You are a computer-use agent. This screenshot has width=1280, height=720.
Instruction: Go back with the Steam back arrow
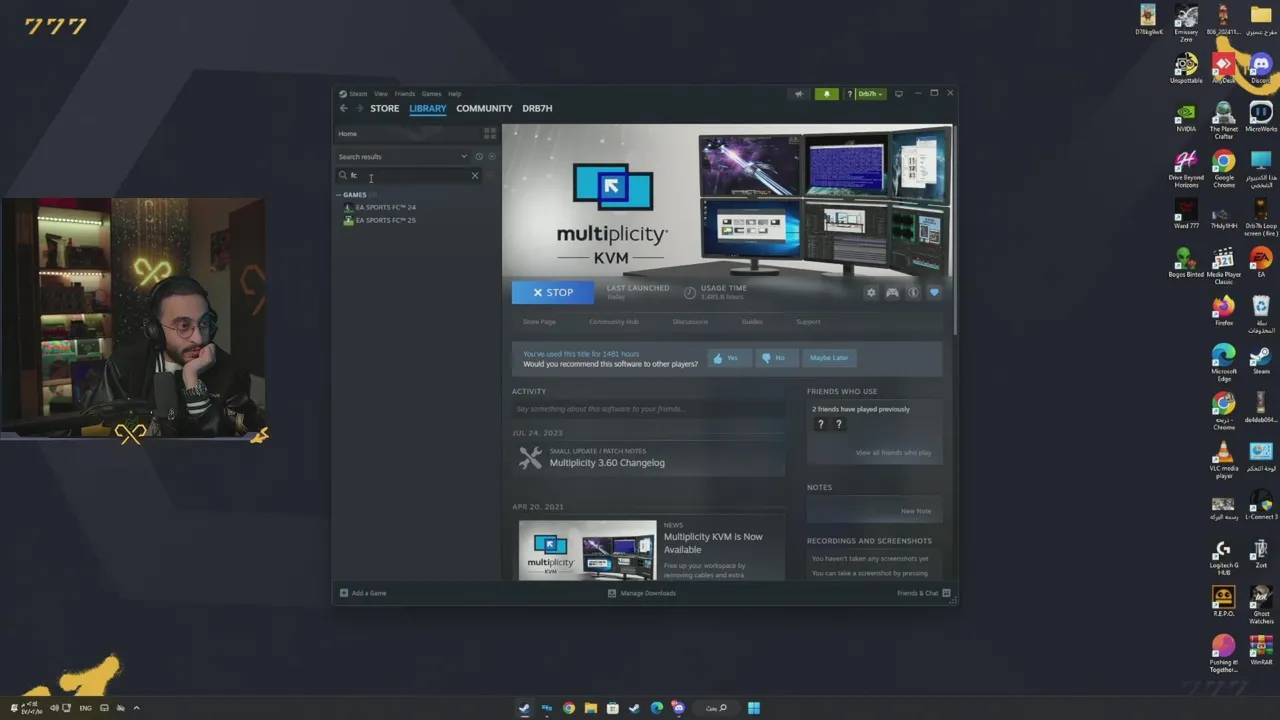[x=343, y=108]
